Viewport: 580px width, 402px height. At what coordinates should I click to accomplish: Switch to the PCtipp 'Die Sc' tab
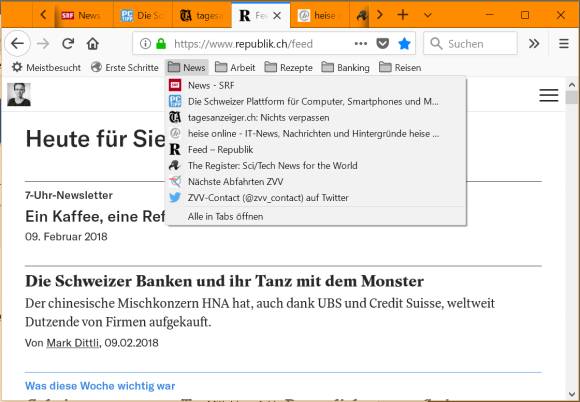[143, 16]
